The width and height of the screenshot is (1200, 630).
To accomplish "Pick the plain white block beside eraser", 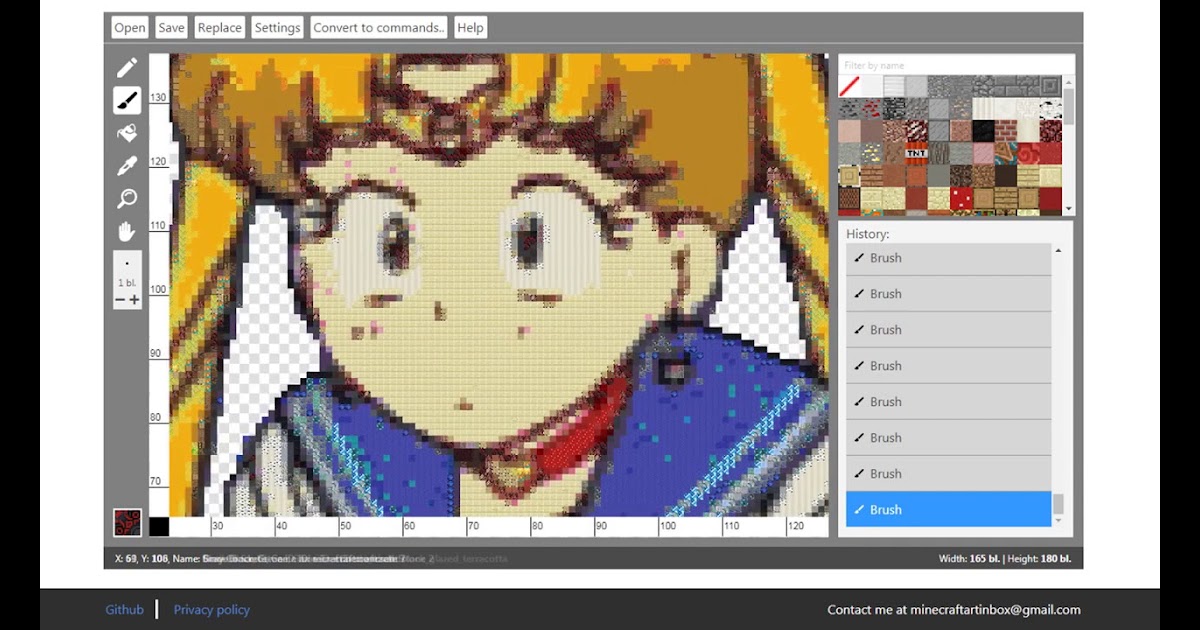I will click(872, 85).
